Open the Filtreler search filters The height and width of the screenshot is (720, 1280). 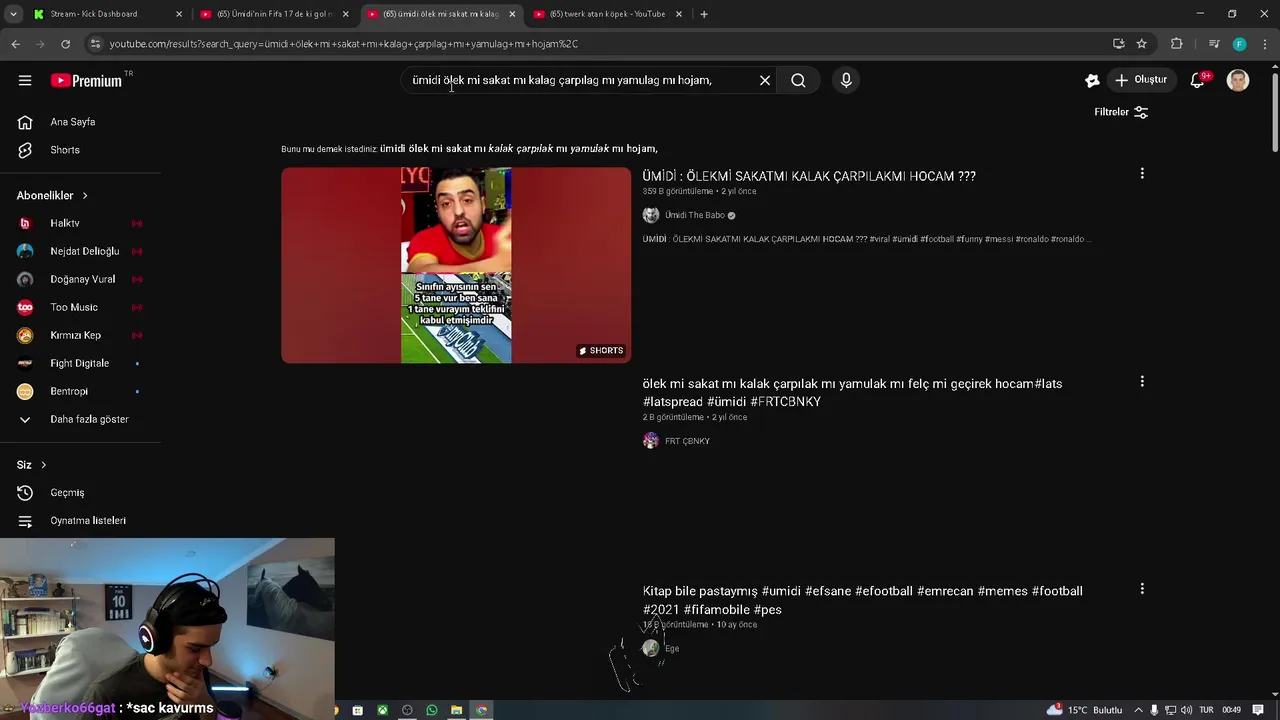[1121, 112]
